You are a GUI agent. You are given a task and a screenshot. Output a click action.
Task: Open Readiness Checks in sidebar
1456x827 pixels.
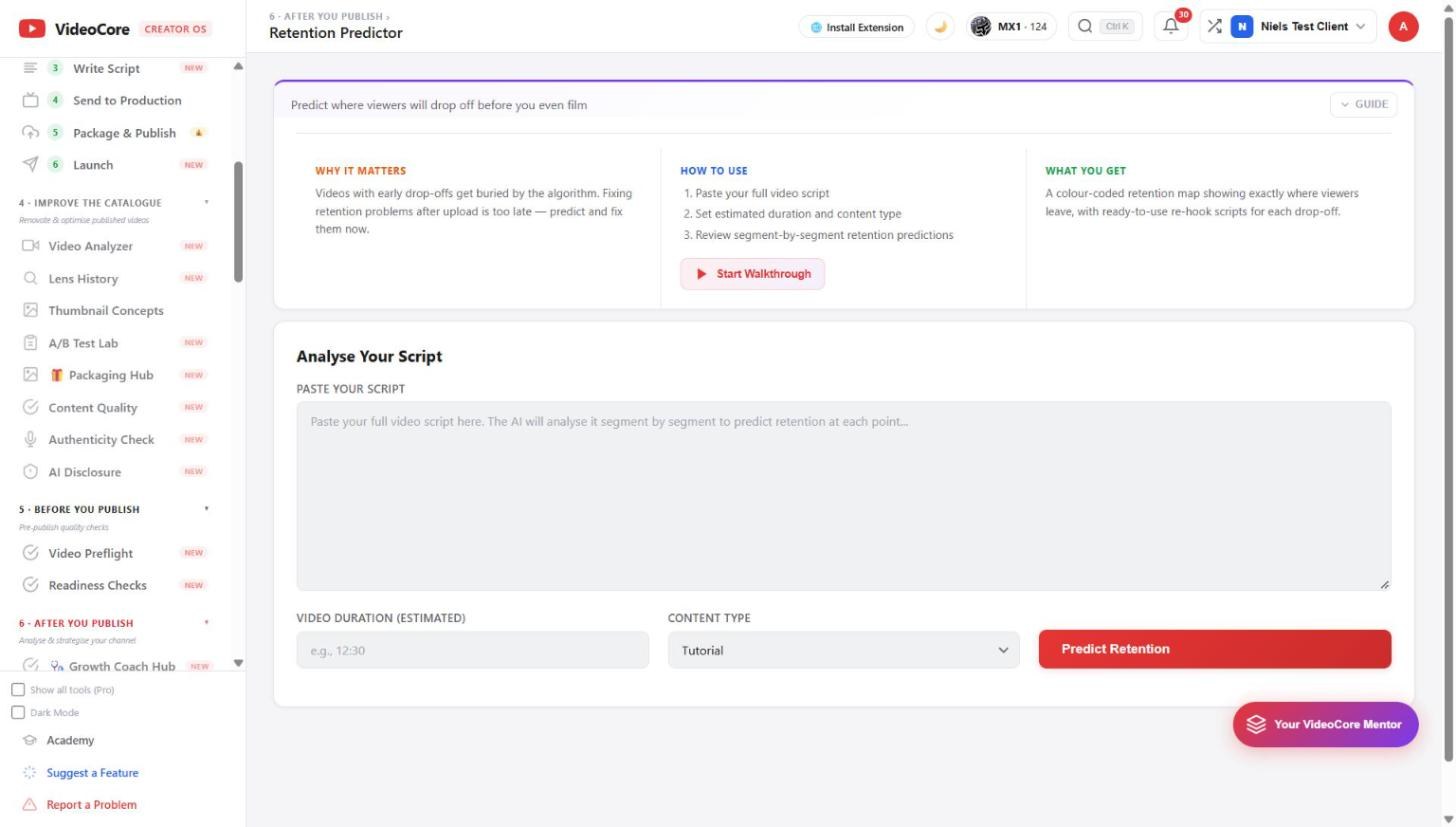click(113, 585)
